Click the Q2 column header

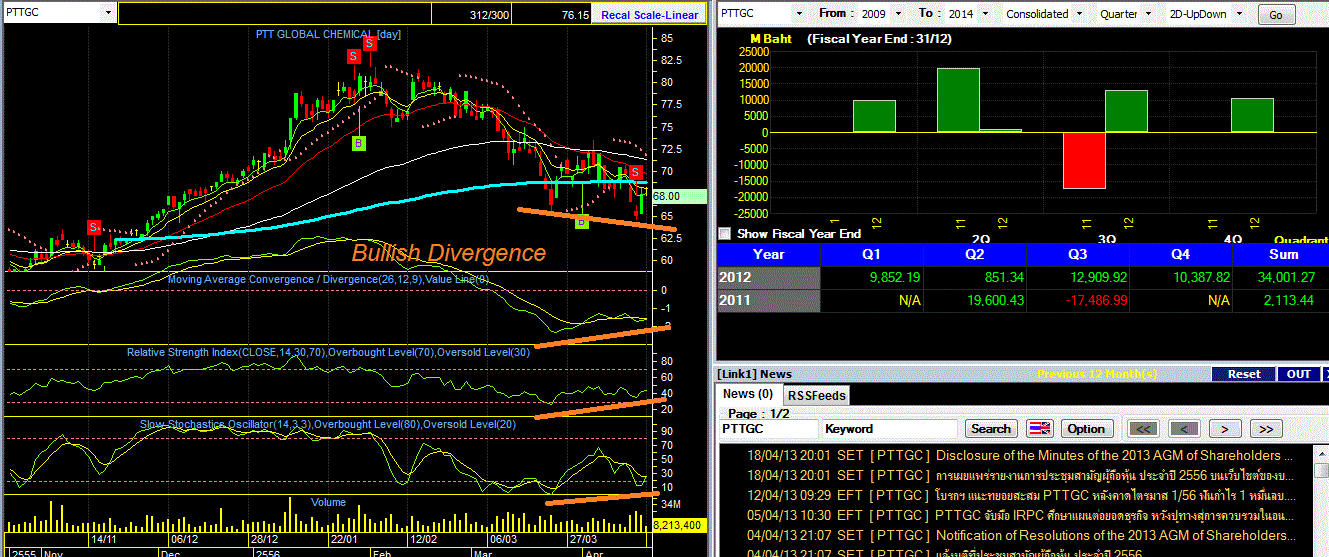click(x=974, y=254)
